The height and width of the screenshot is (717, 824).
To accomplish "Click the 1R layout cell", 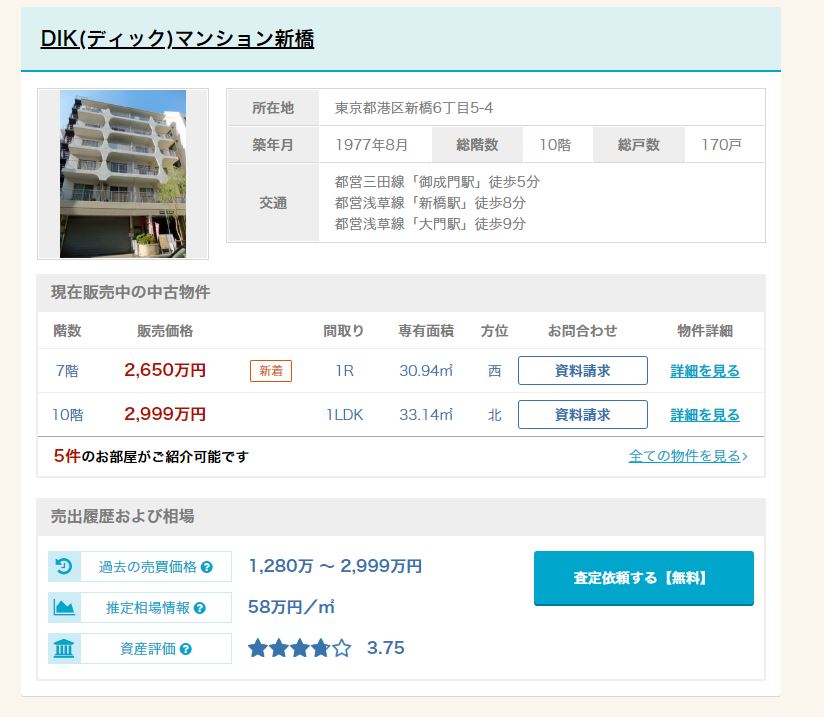I will [345, 371].
